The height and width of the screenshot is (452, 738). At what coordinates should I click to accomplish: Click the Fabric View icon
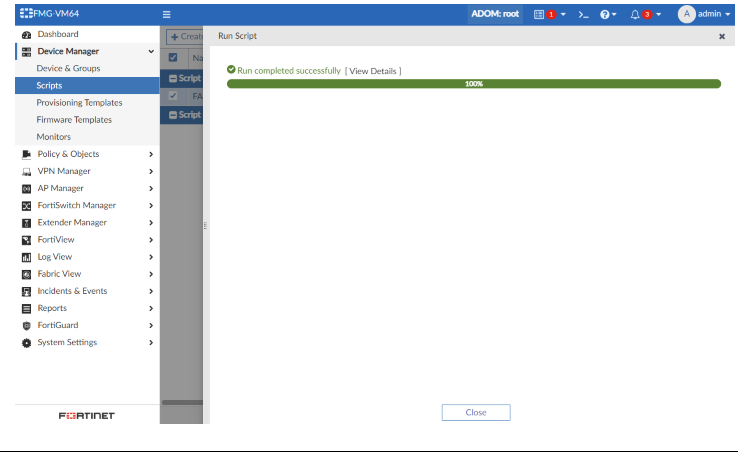(26, 274)
